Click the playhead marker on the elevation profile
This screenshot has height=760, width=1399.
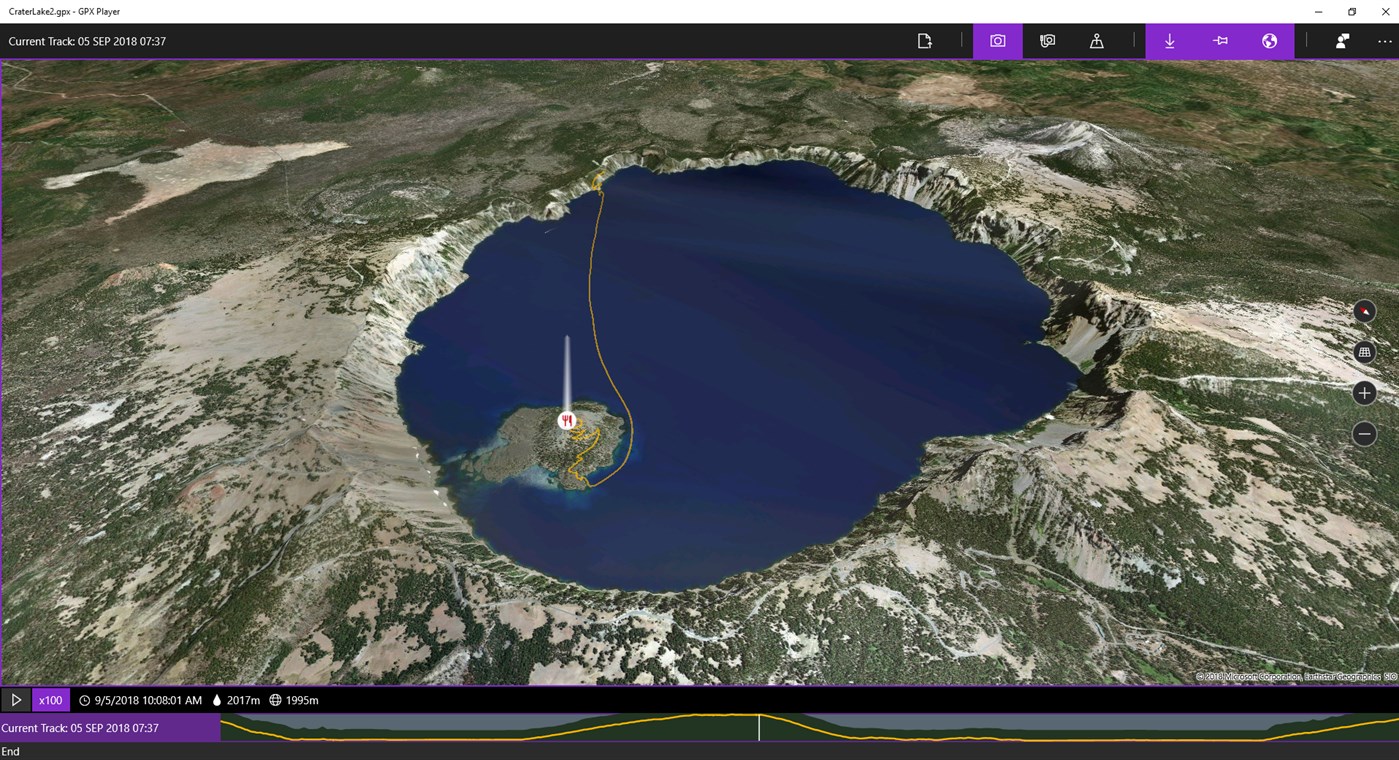click(759, 728)
